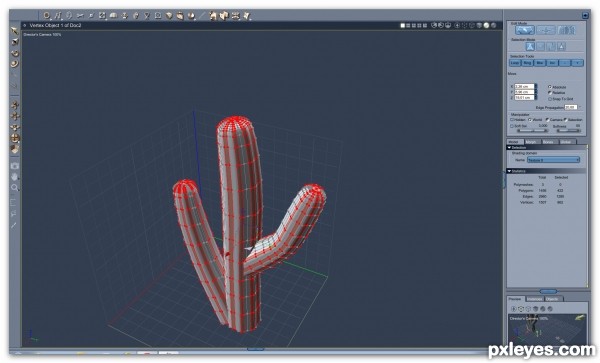
Task: Select the arrow selection tool in left toolbar
Action: 14,30
